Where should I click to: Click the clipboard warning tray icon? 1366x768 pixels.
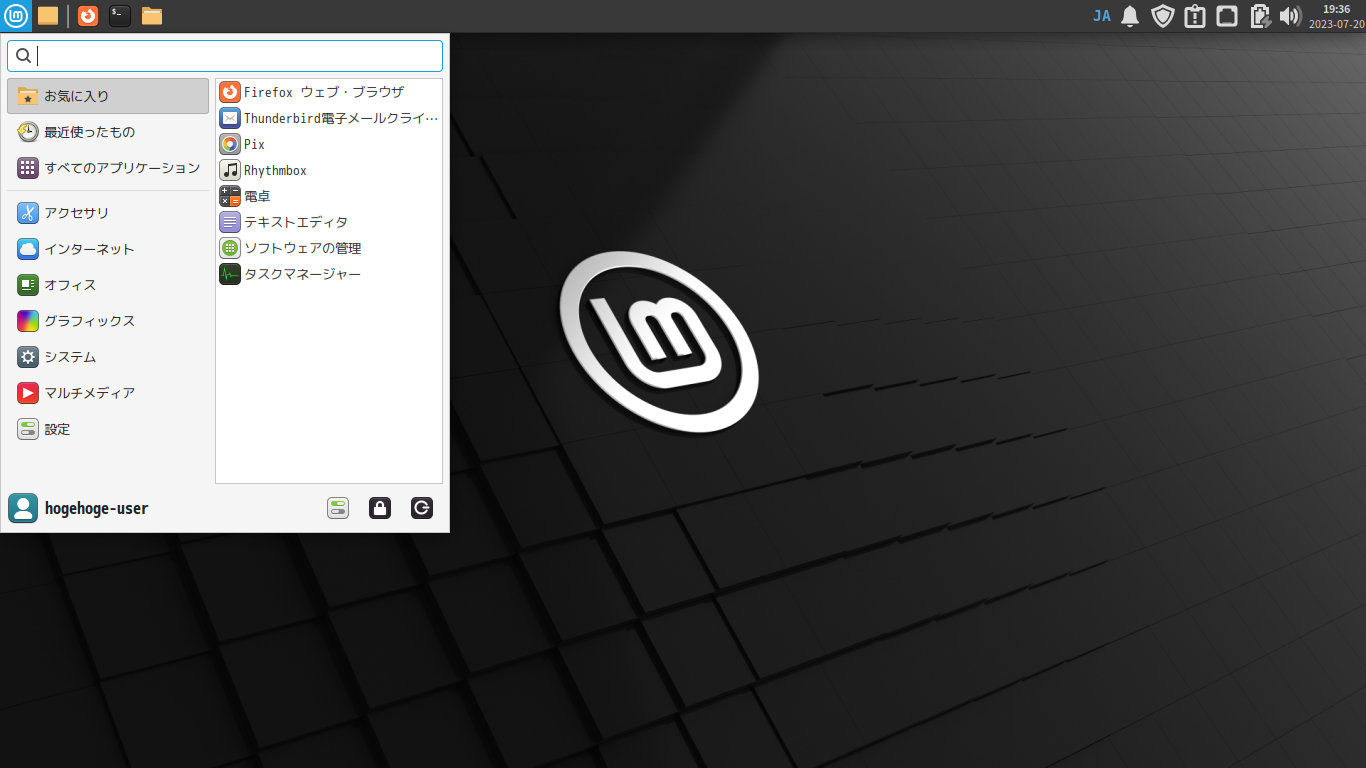[1194, 15]
